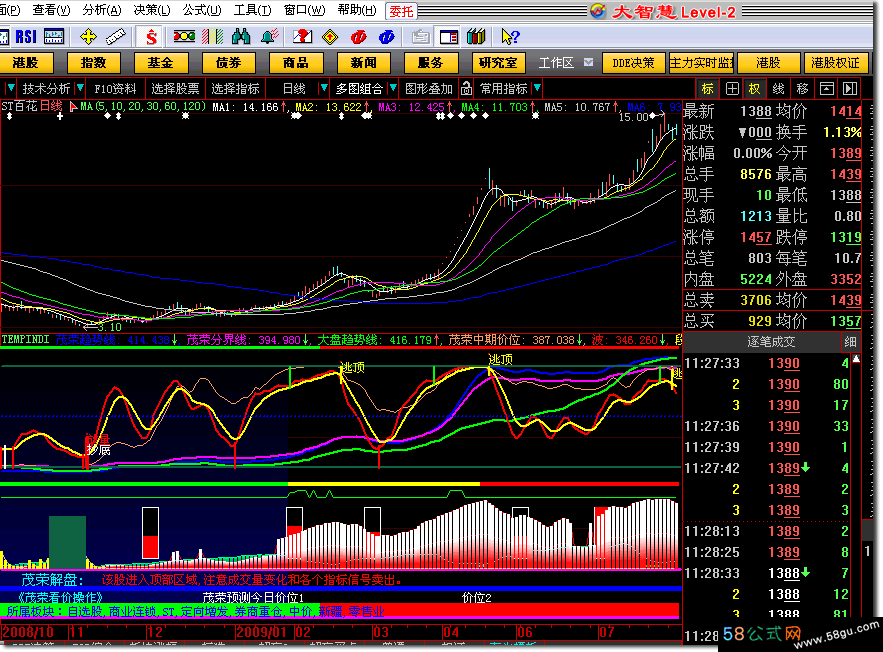This screenshot has width=883, height=652.
Task: Click the 港股 button next to 港股权证
Action: pyautogui.click(x=768, y=62)
